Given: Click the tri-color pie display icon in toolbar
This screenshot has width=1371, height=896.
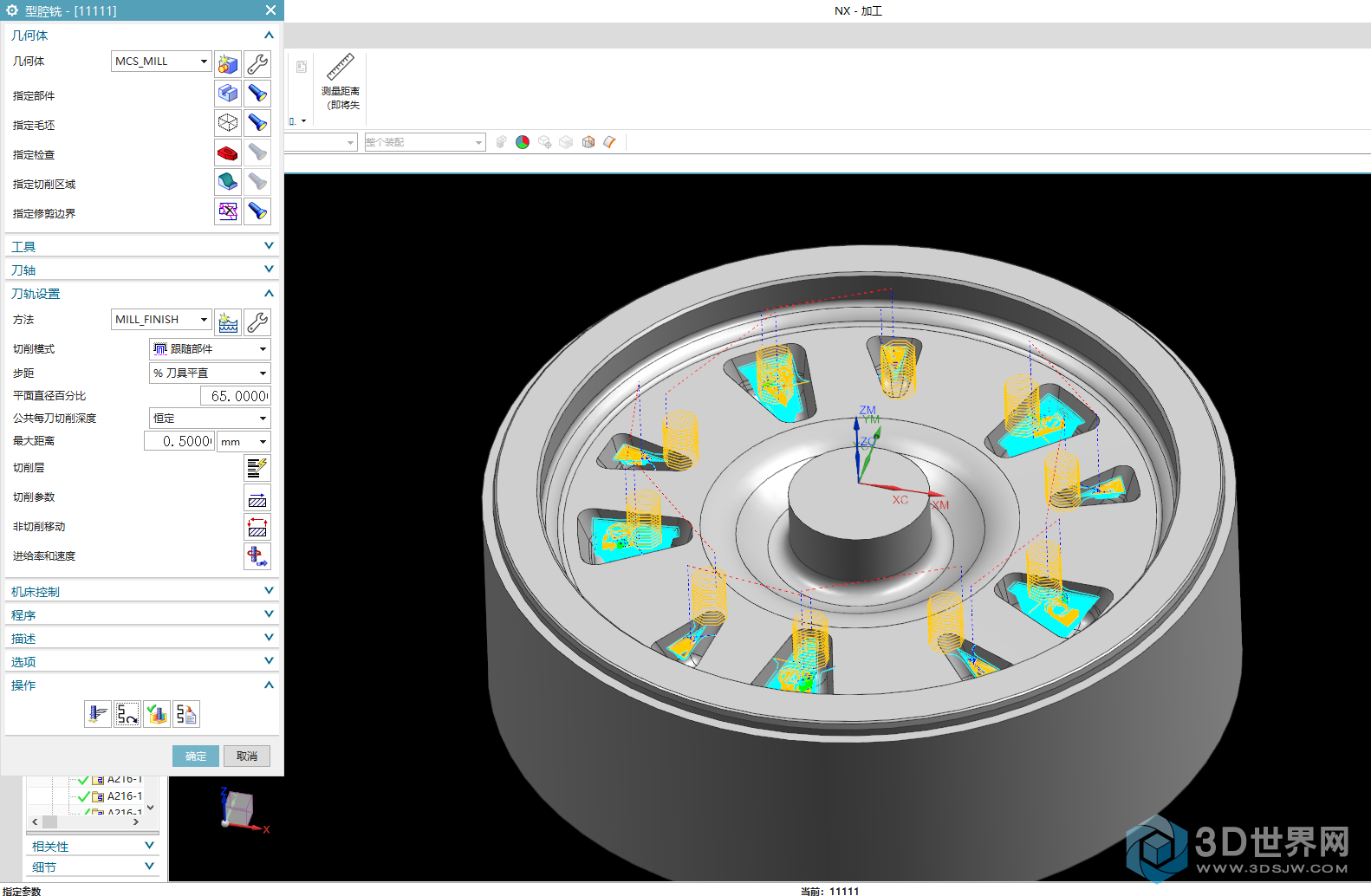Looking at the screenshot, I should [523, 142].
